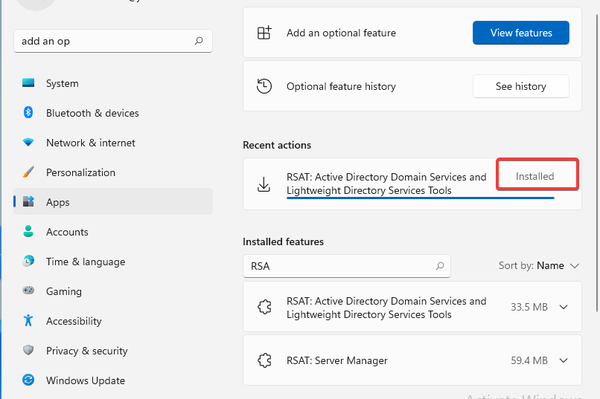The height and width of the screenshot is (399, 600).
Task: Click the installed features search field
Action: point(347,266)
